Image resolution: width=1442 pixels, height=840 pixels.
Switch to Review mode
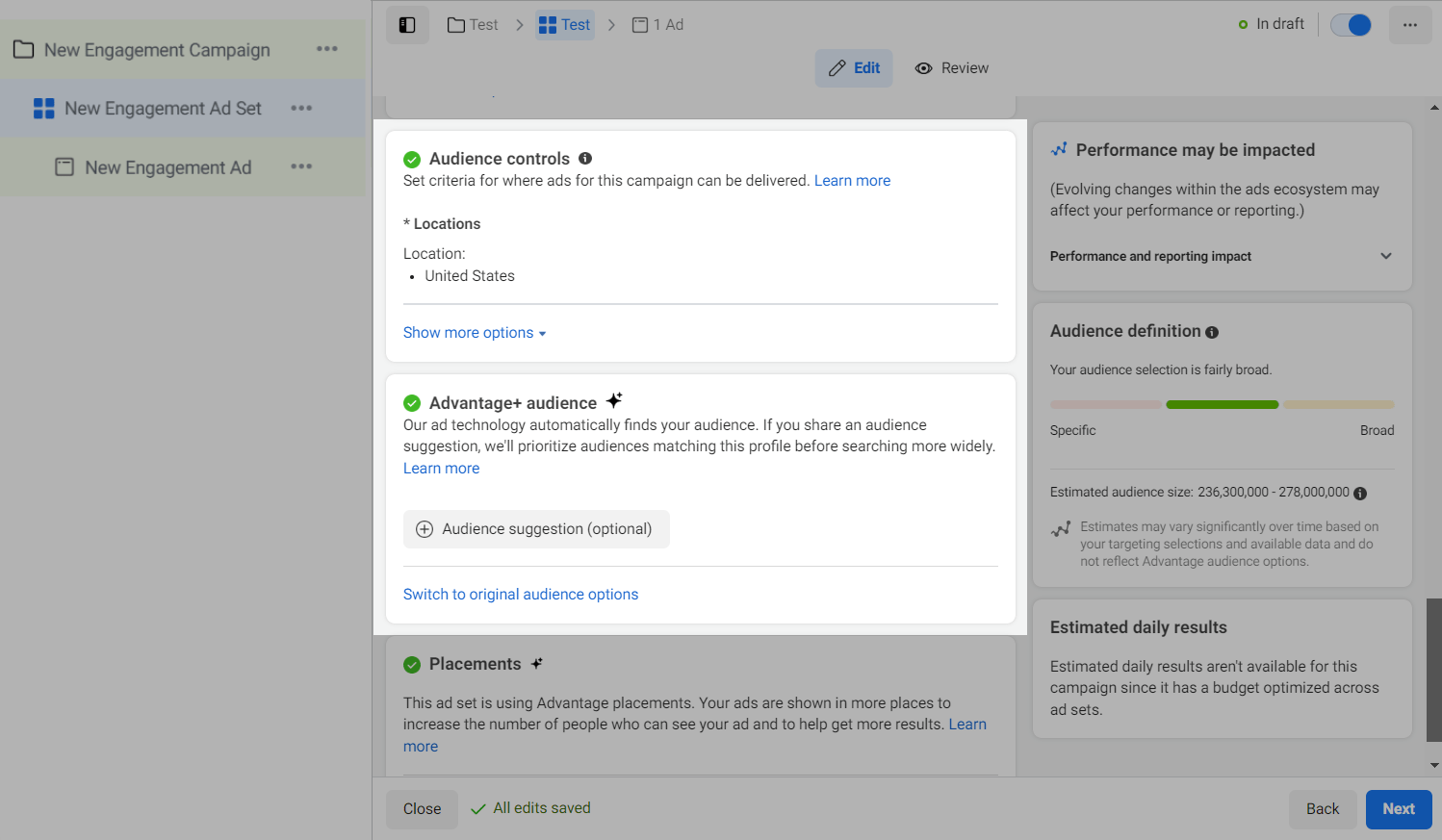952,68
